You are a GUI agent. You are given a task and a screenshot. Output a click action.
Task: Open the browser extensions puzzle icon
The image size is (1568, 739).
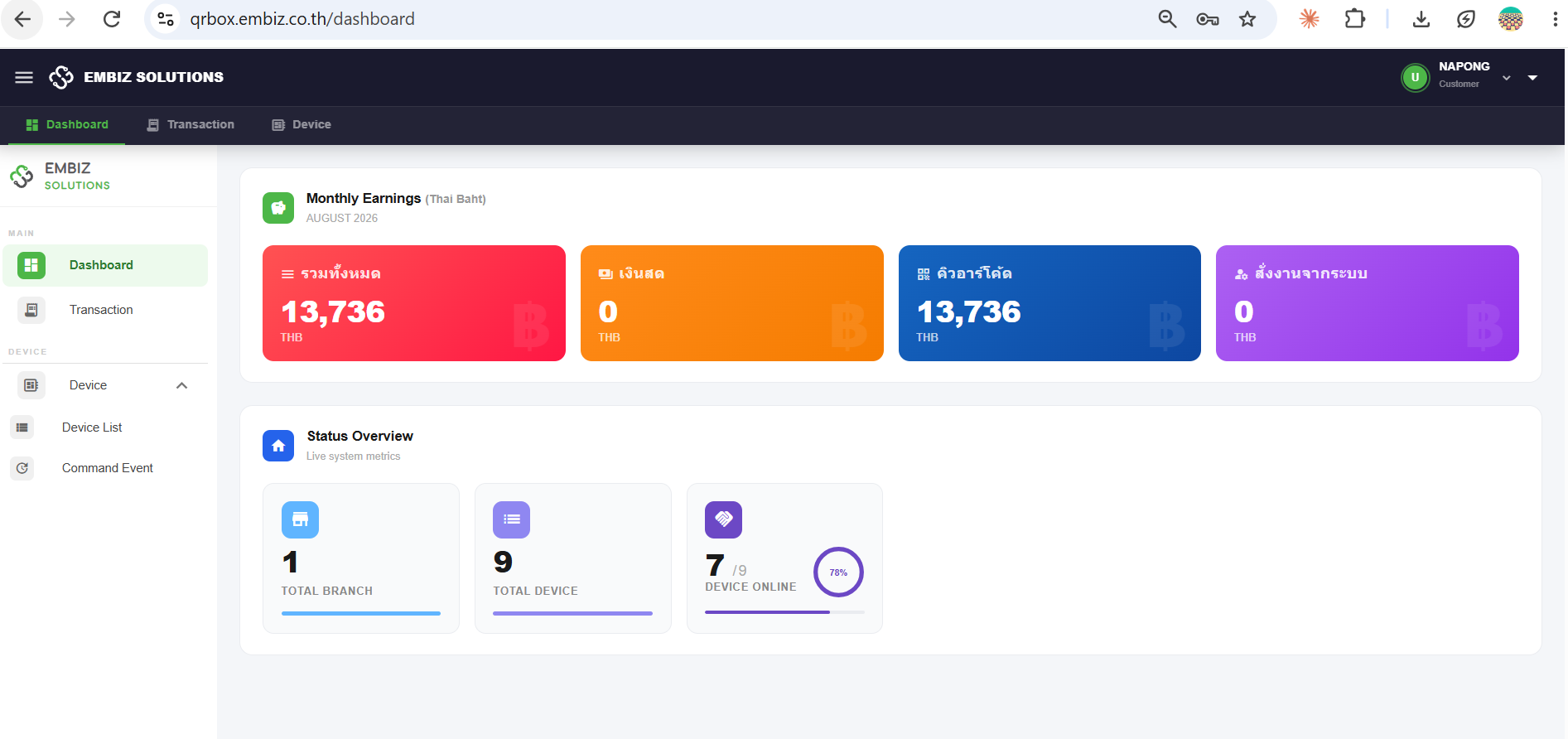coord(1355,19)
